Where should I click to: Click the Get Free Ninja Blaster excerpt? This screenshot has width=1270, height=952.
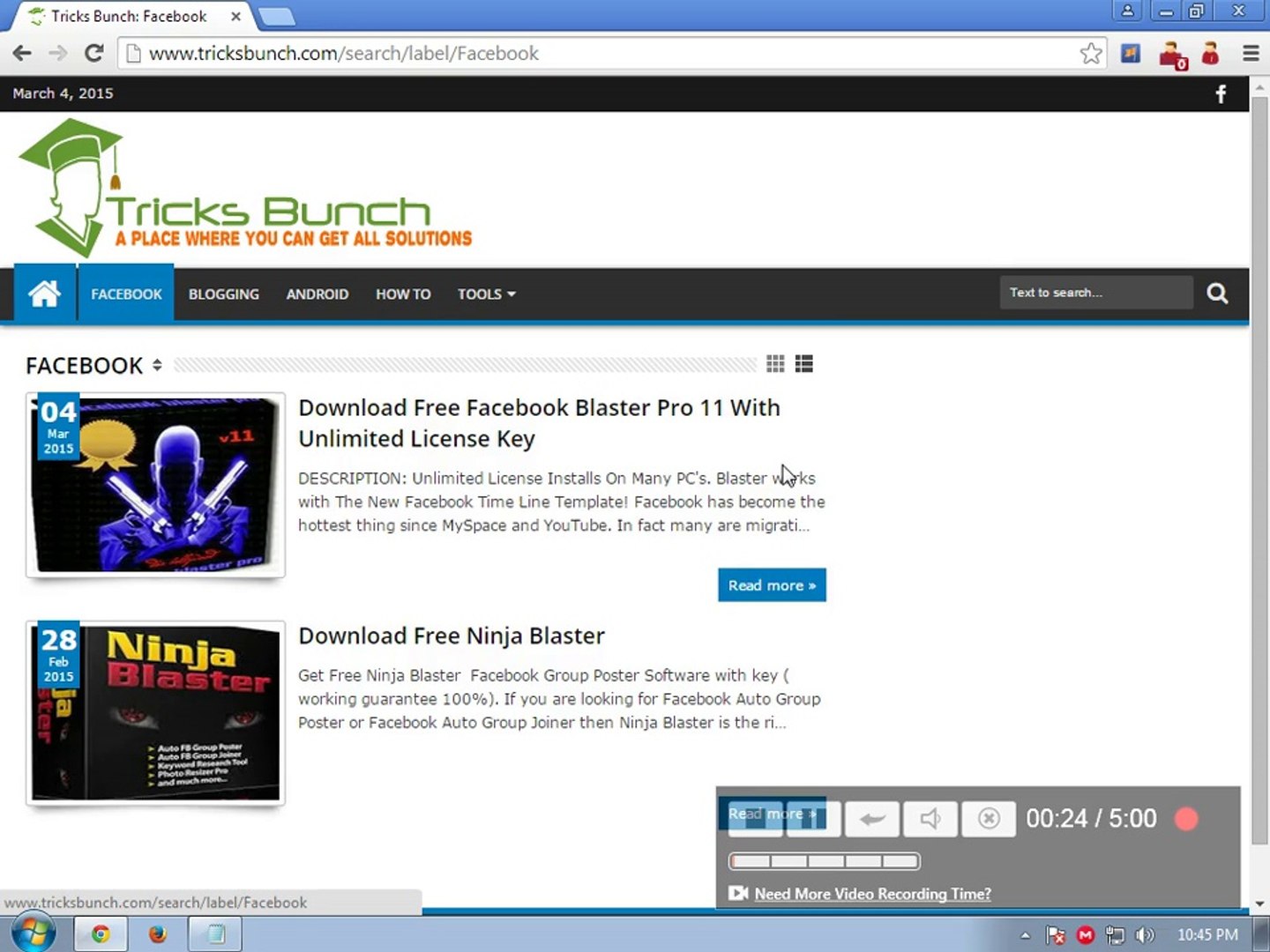559,699
